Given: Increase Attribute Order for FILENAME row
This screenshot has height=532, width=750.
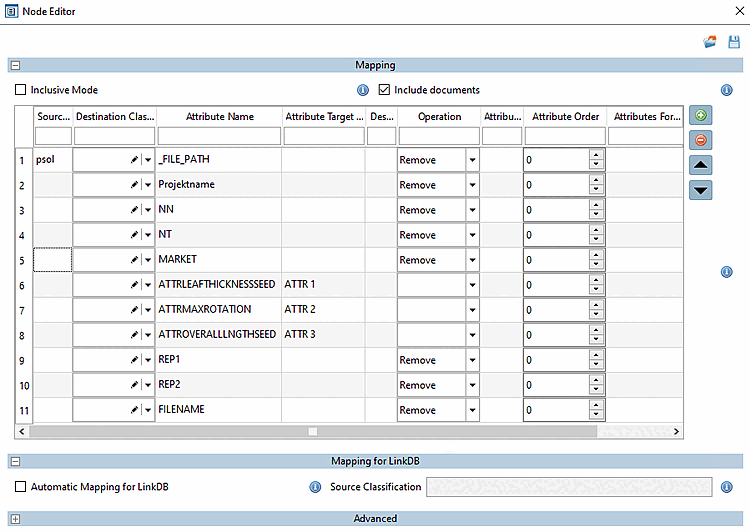Looking at the screenshot, I should coord(596,405).
